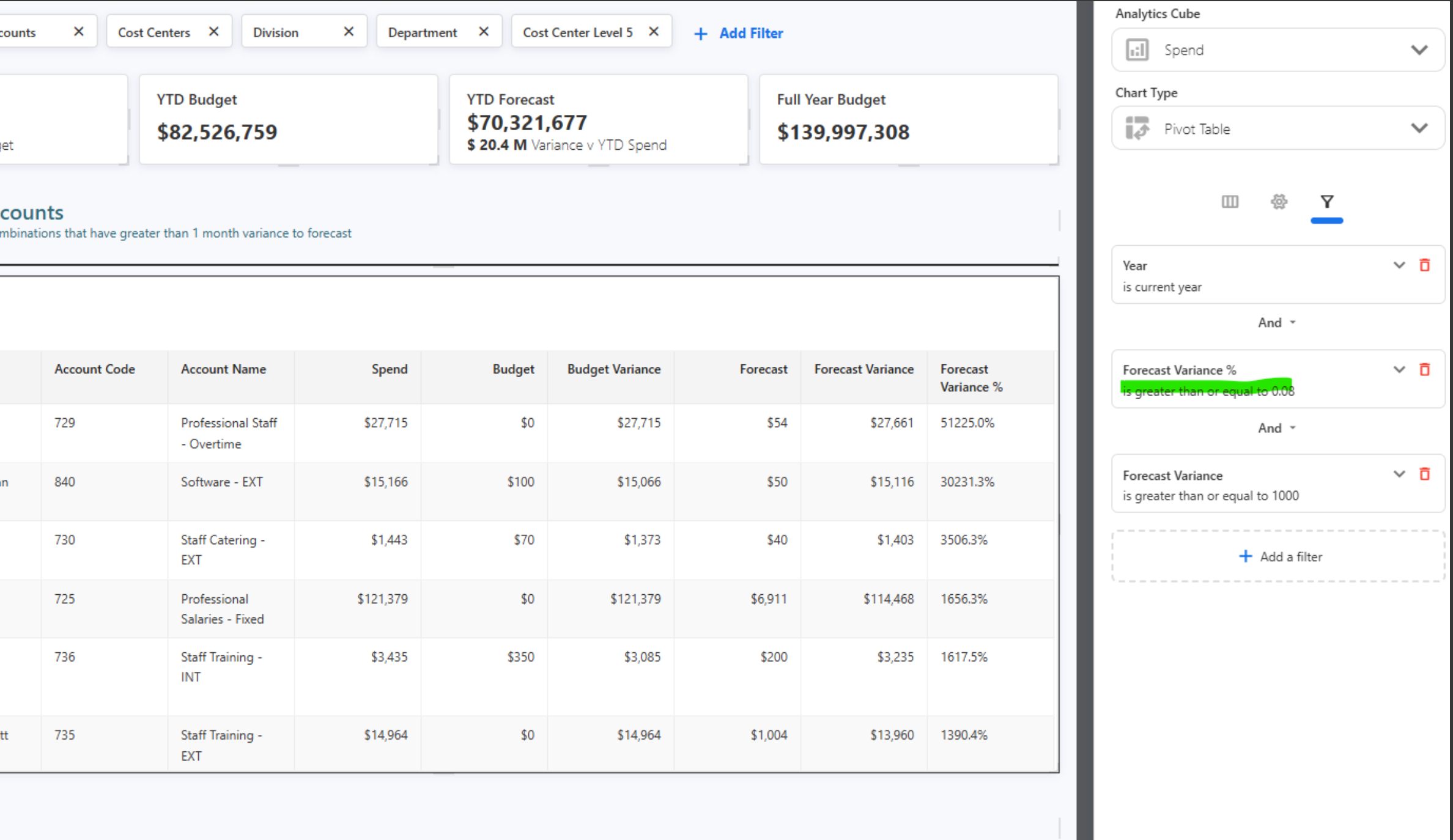The width and height of the screenshot is (1453, 840).
Task: Select the filter funnel tab
Action: [x=1326, y=202]
